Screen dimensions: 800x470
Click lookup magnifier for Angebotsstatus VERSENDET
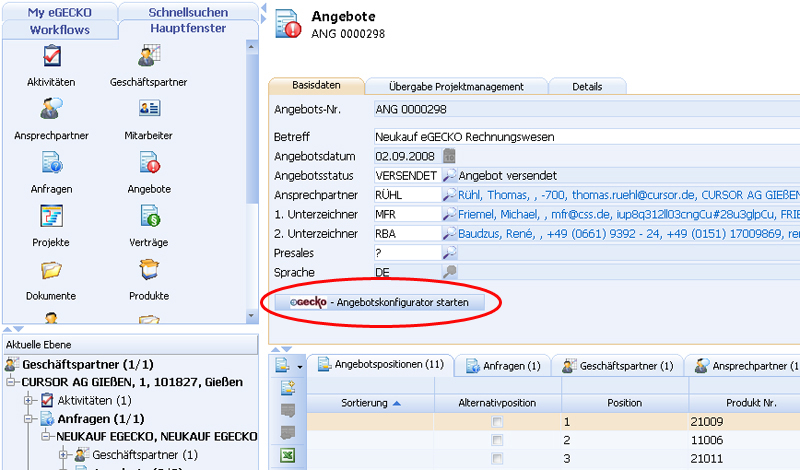tap(449, 175)
